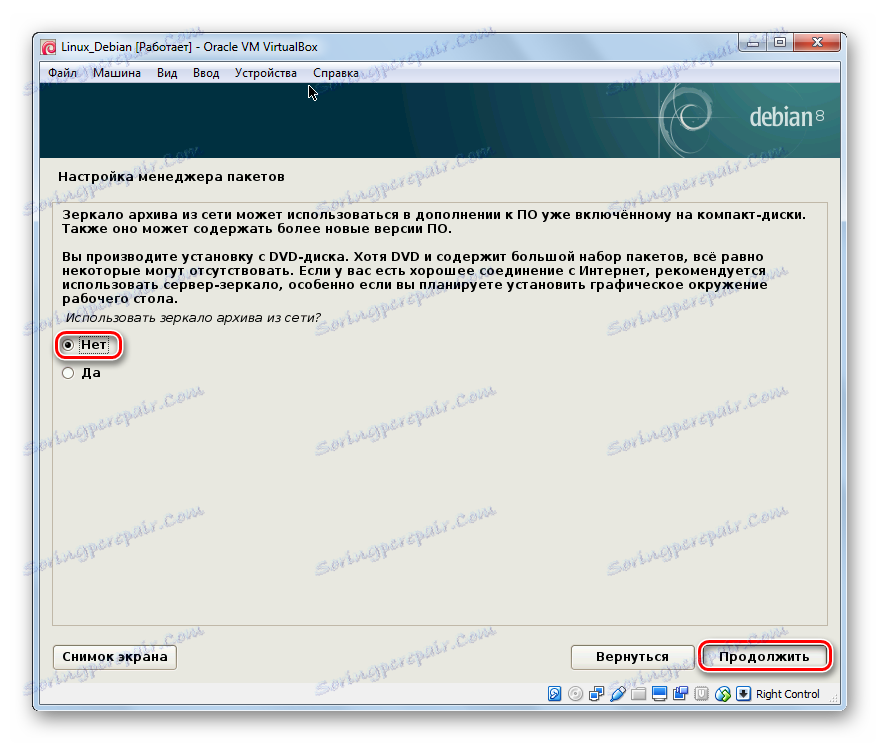Close the VirtualBox window

817,43
